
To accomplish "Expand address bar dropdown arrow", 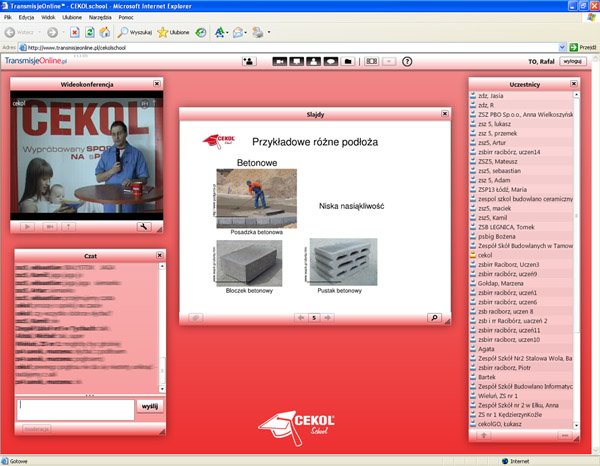I will [562, 47].
